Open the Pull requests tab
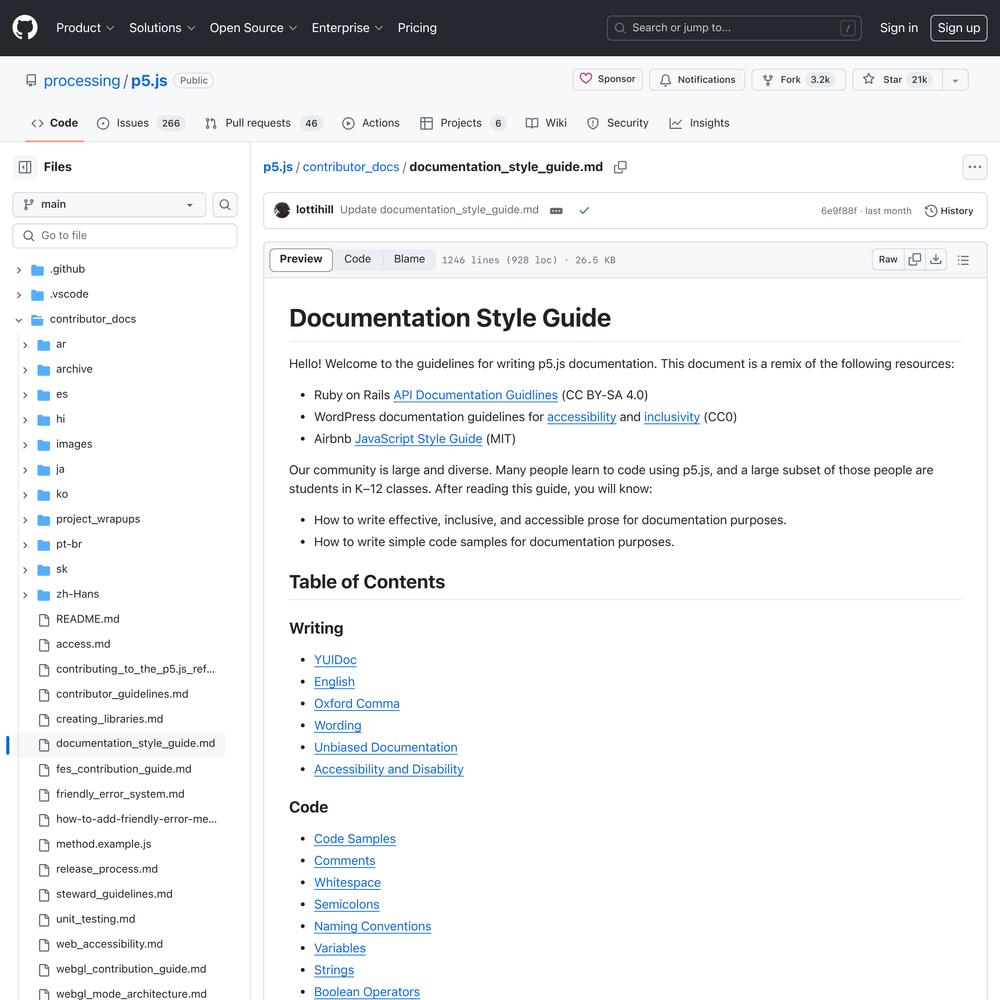 (x=263, y=123)
